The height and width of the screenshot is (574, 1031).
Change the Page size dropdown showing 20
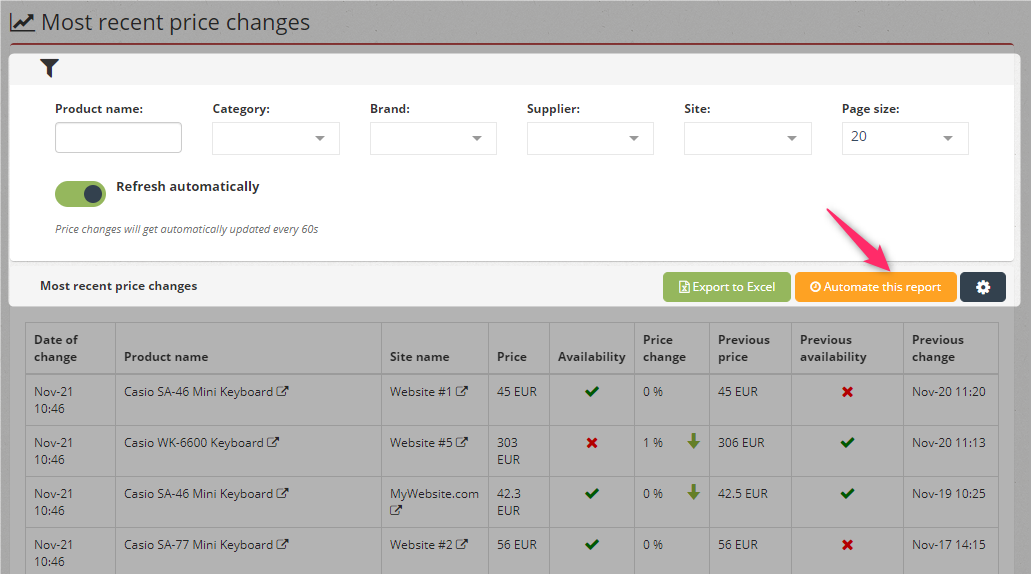(905, 138)
